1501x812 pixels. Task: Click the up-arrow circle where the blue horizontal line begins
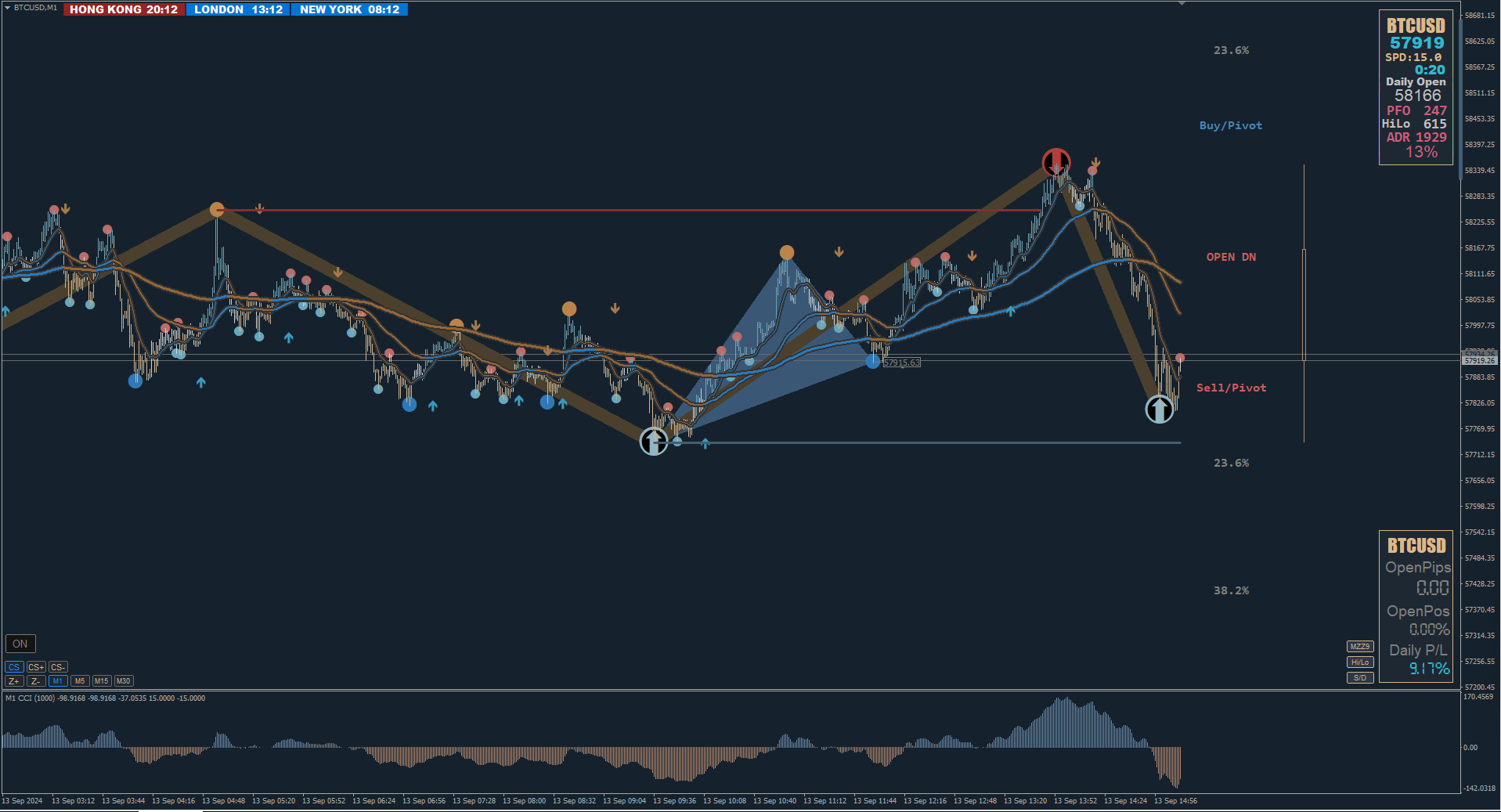(x=654, y=442)
